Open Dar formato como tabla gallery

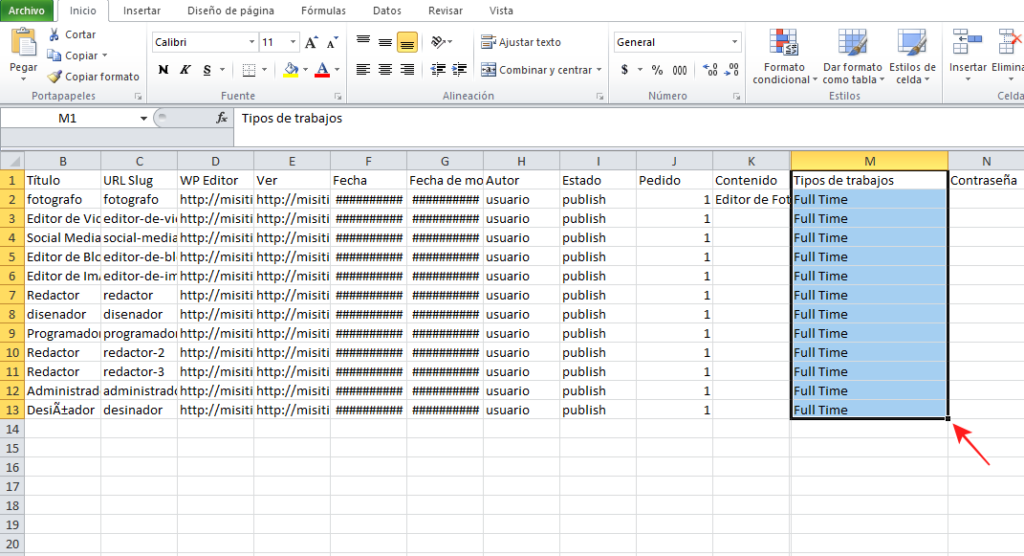pos(852,57)
